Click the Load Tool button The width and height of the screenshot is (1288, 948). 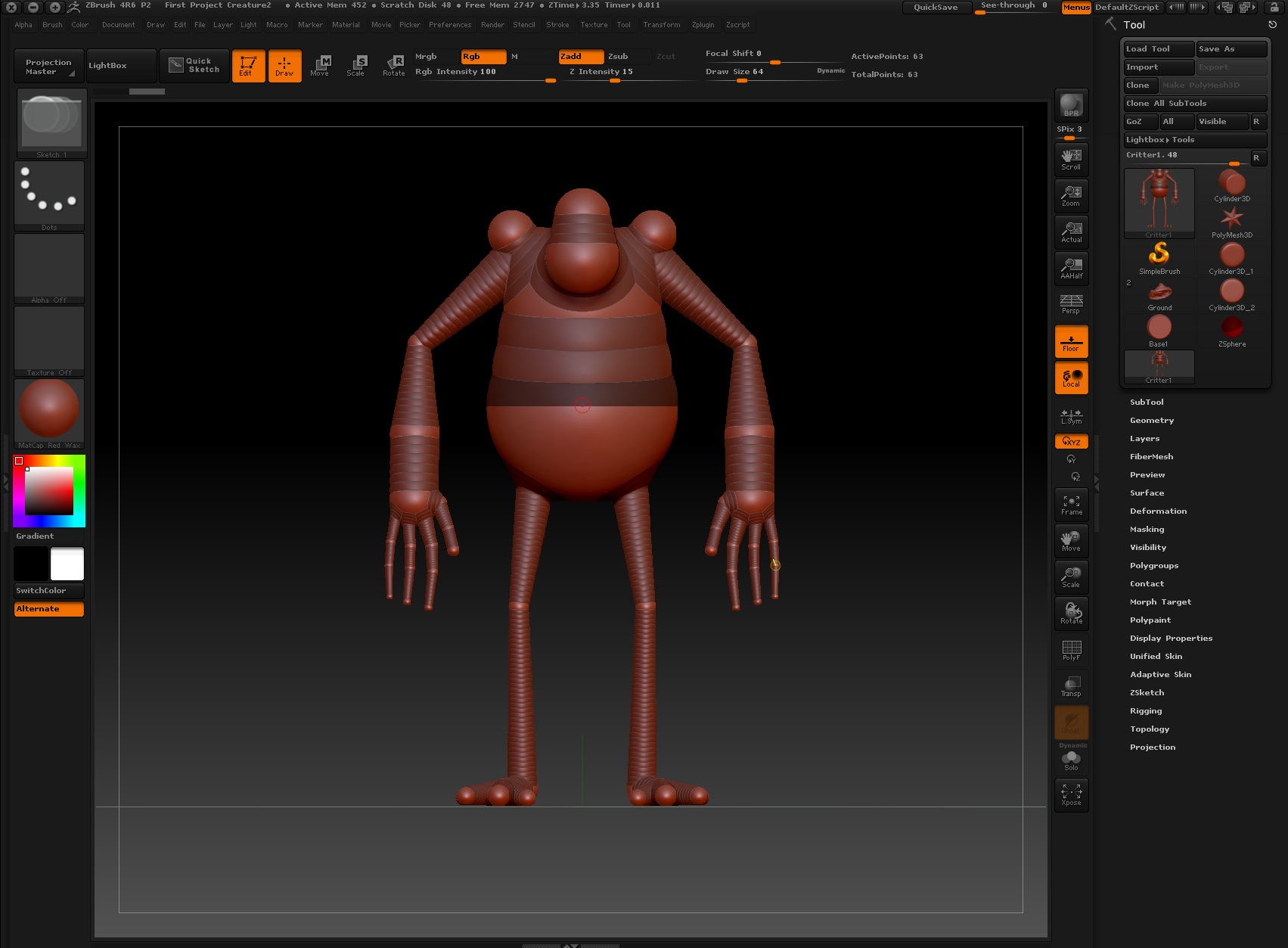(x=1157, y=49)
